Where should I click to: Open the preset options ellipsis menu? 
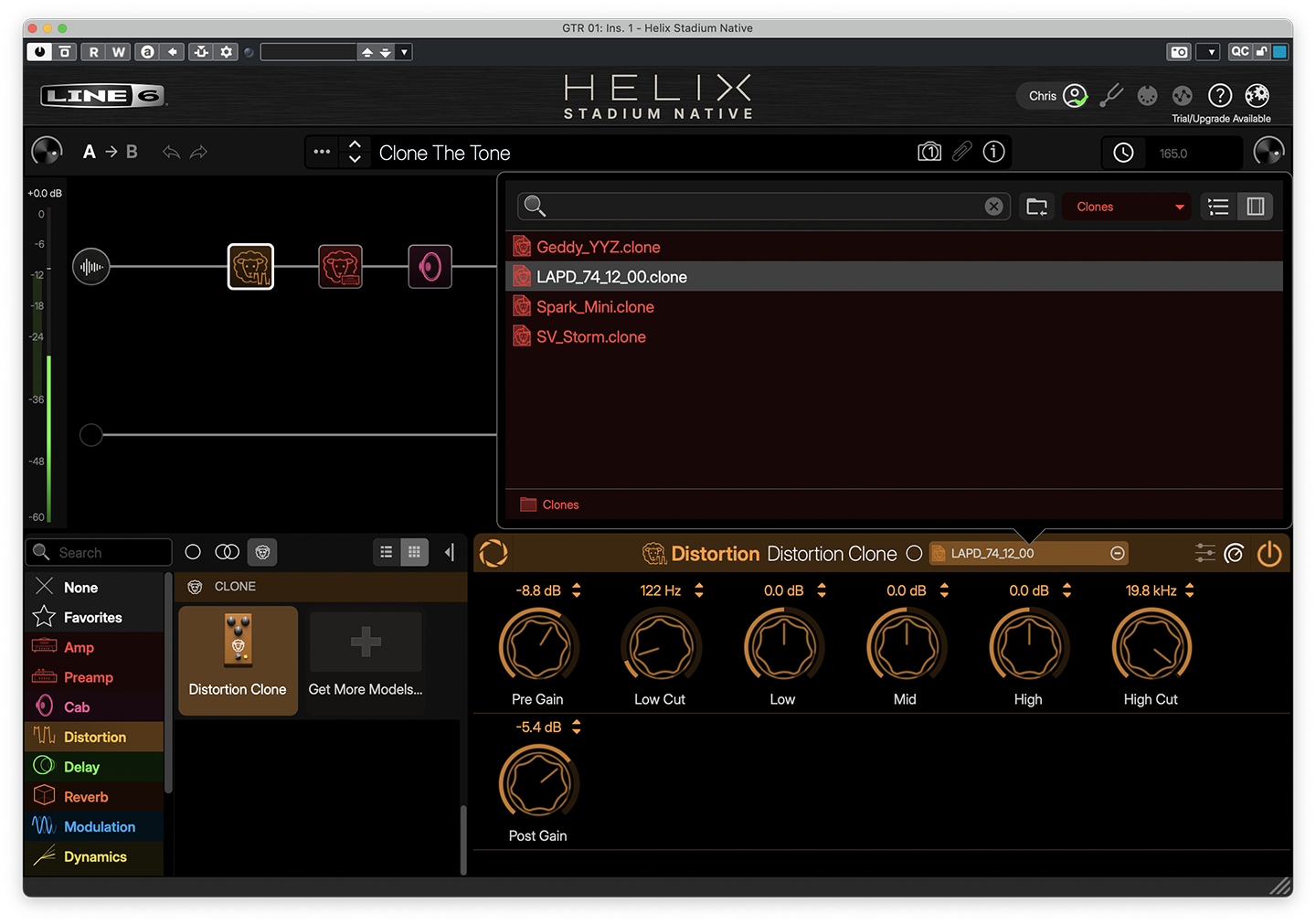[x=322, y=152]
